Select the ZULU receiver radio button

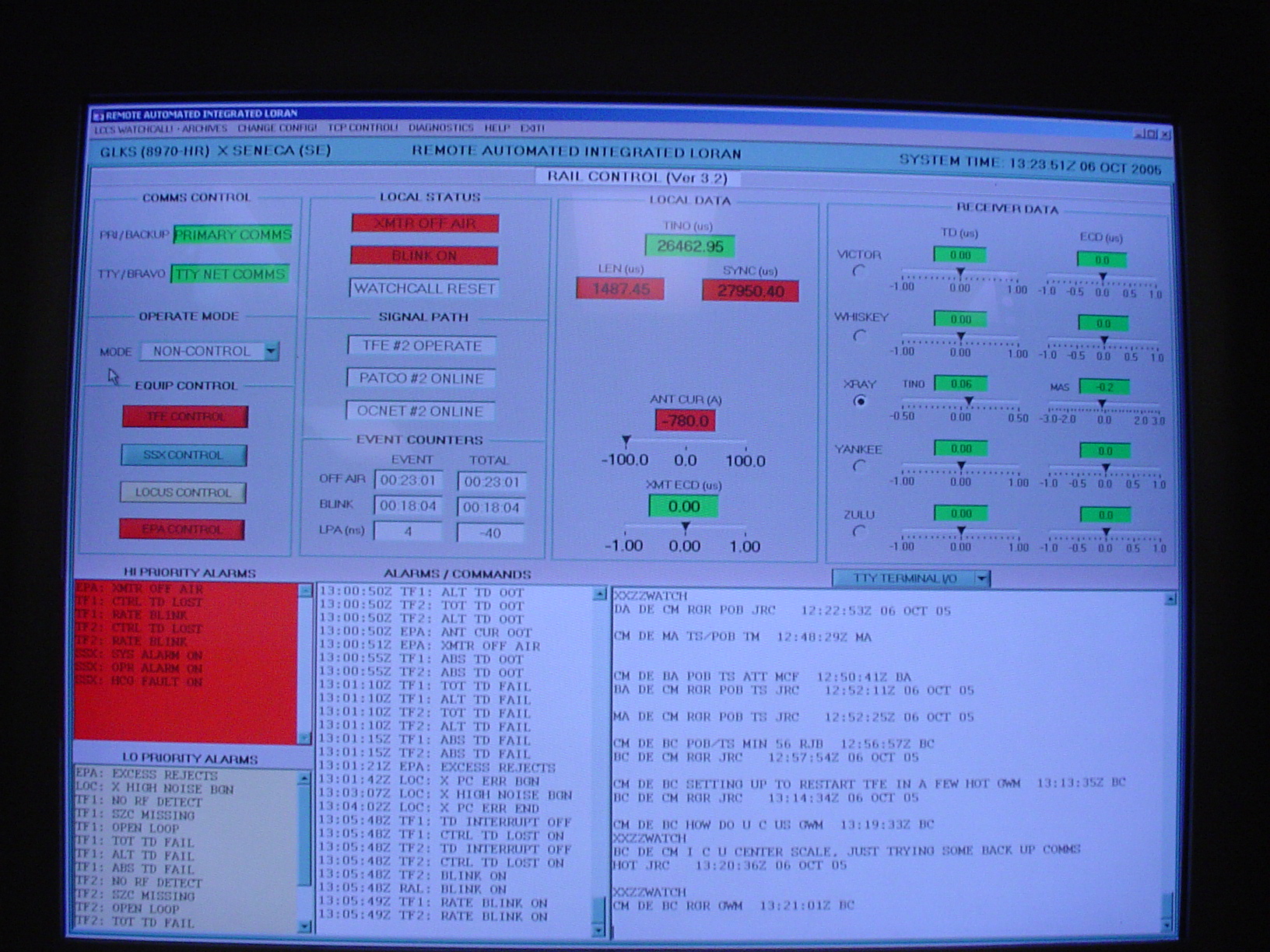pos(860,531)
